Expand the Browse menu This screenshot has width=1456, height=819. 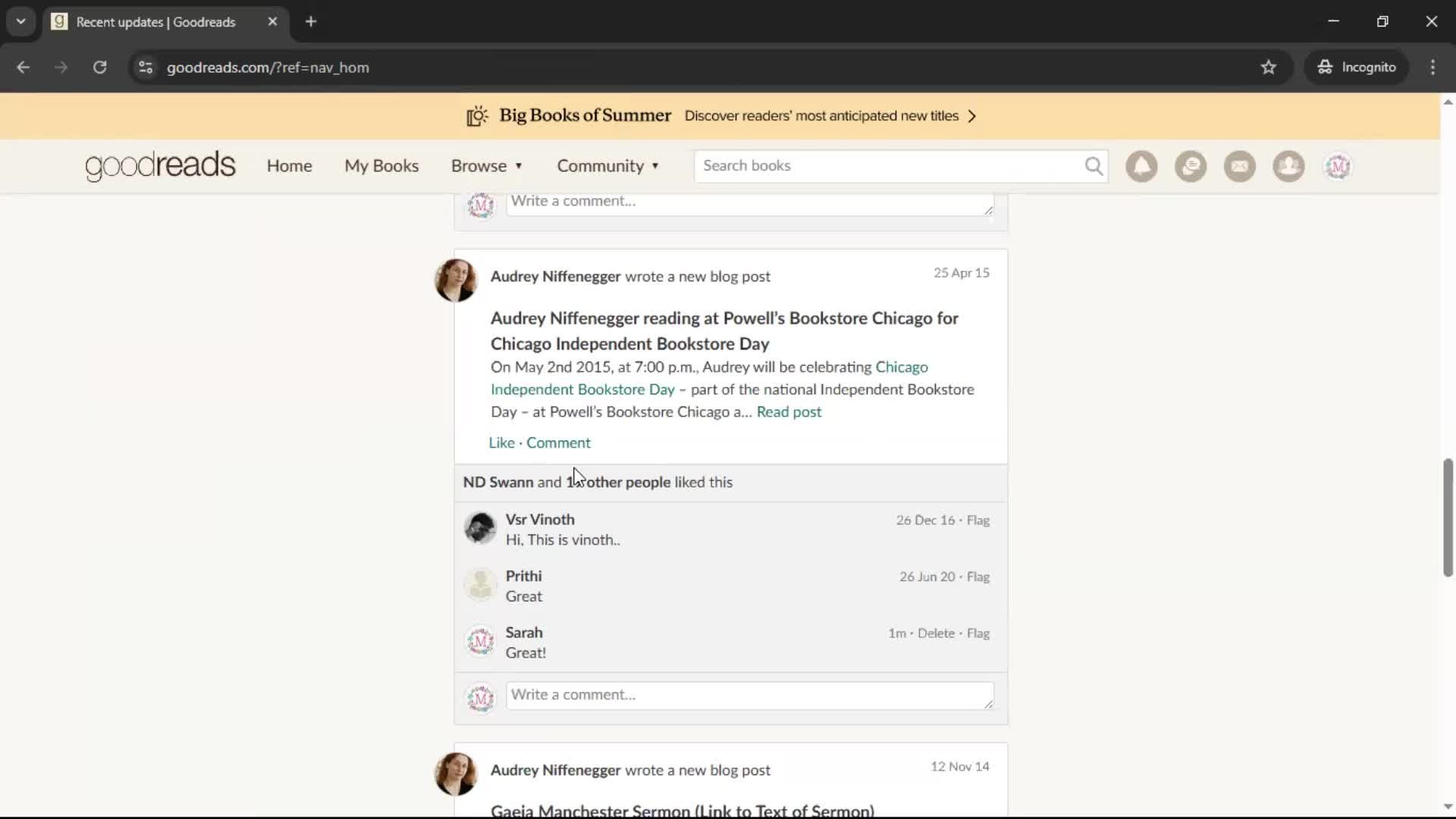487,166
